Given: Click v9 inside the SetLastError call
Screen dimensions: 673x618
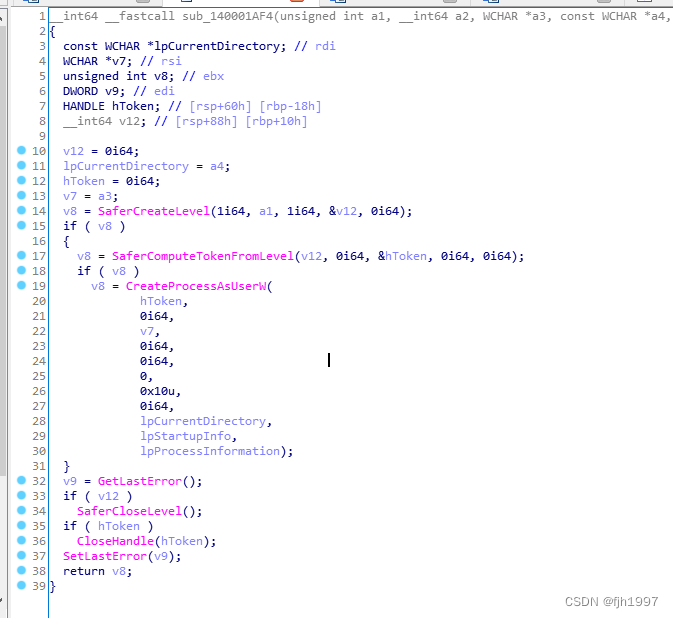Looking at the screenshot, I should 161,556.
